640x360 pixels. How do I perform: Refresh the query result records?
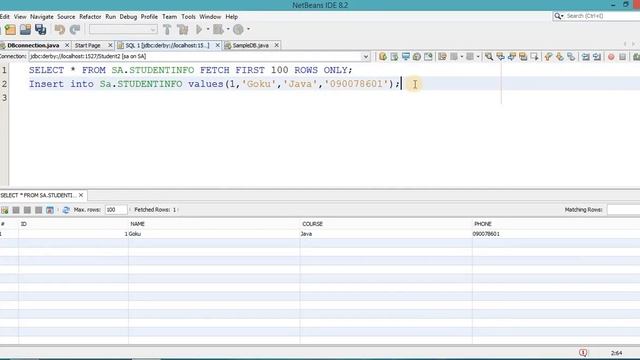pyautogui.click(x=66, y=210)
